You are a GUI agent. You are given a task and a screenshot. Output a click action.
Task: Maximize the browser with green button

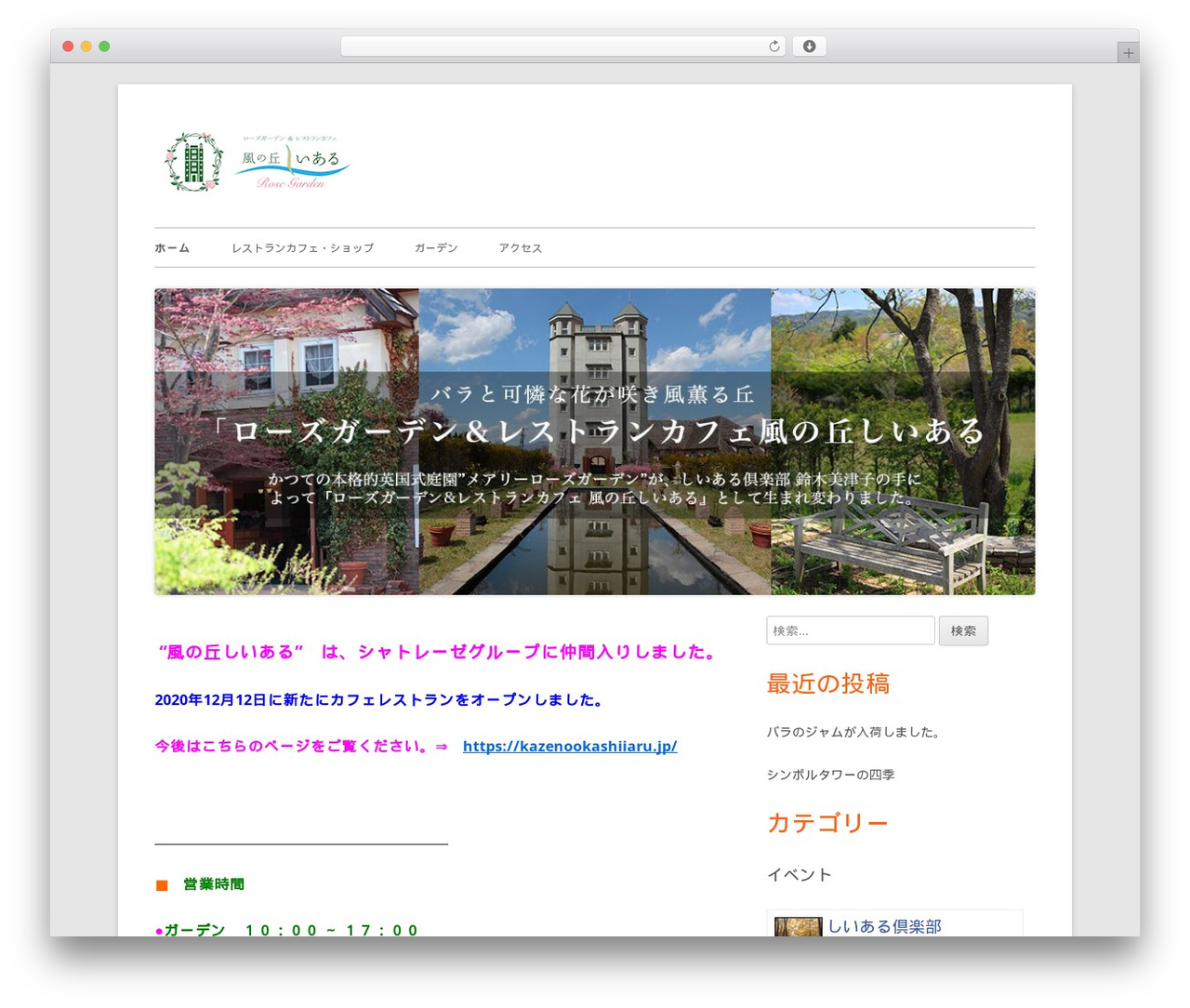click(x=104, y=46)
